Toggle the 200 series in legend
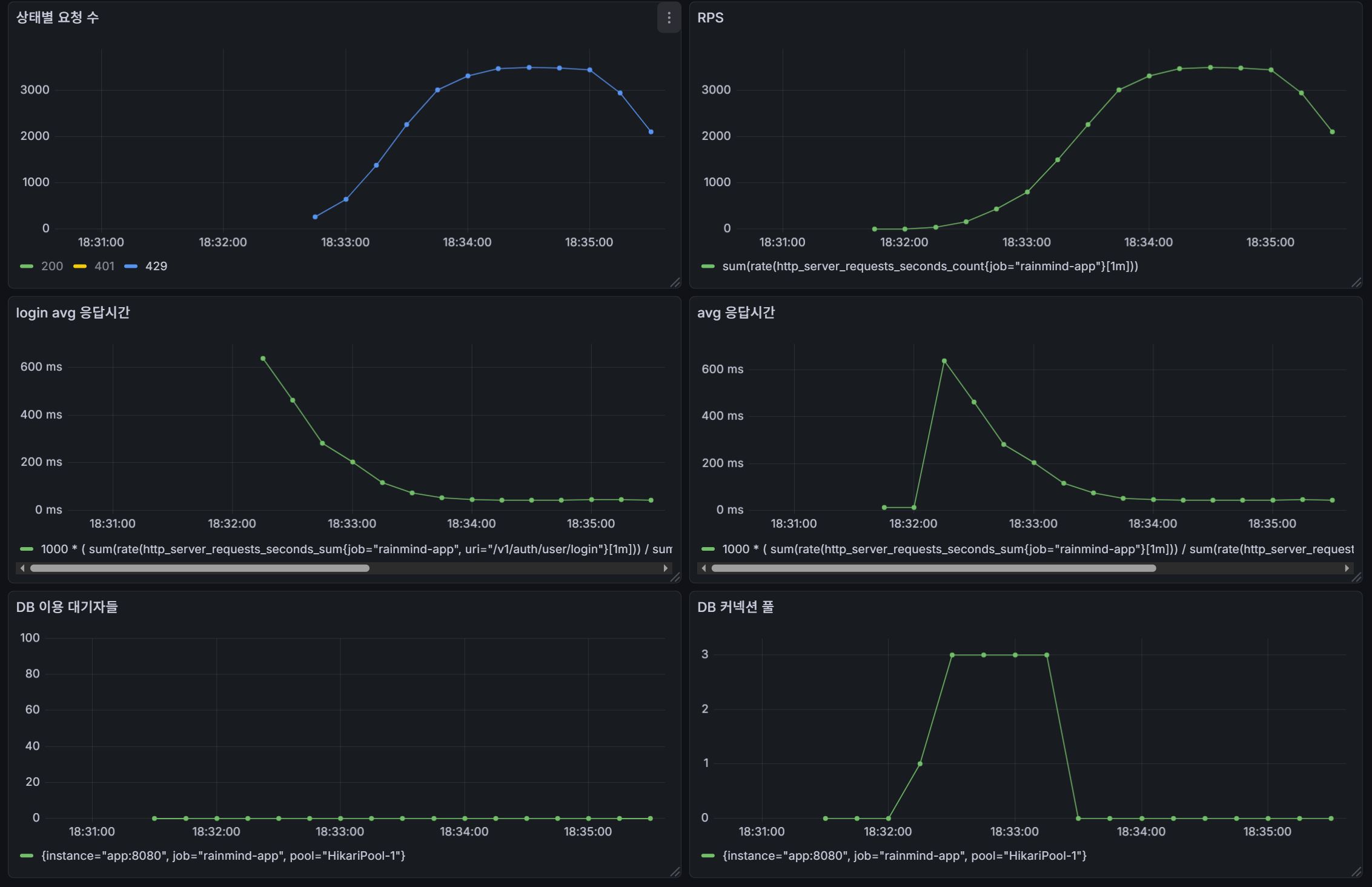This screenshot has height=887, width=1372. click(51, 266)
